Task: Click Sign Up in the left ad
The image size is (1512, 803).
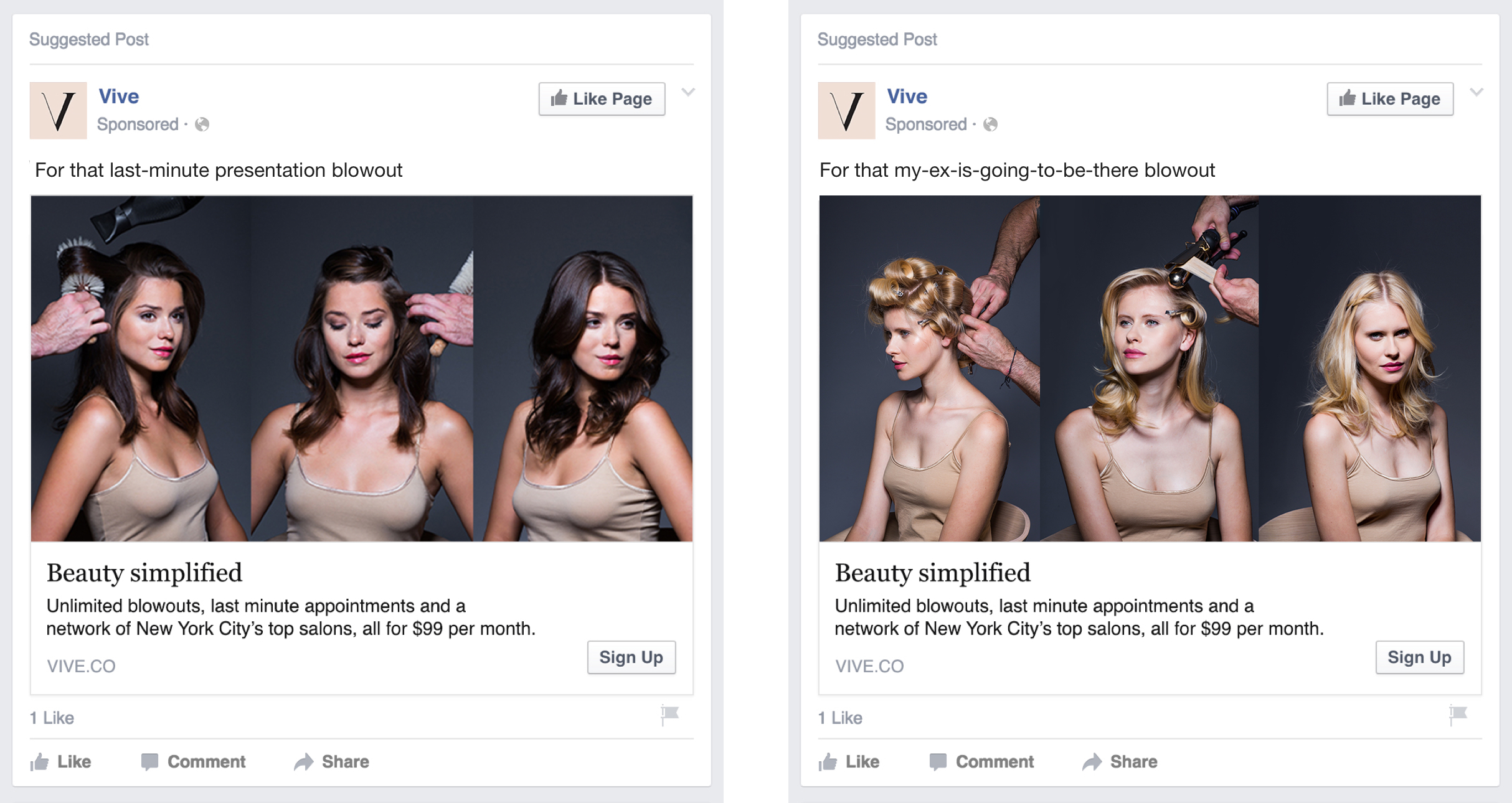Action: click(631, 657)
